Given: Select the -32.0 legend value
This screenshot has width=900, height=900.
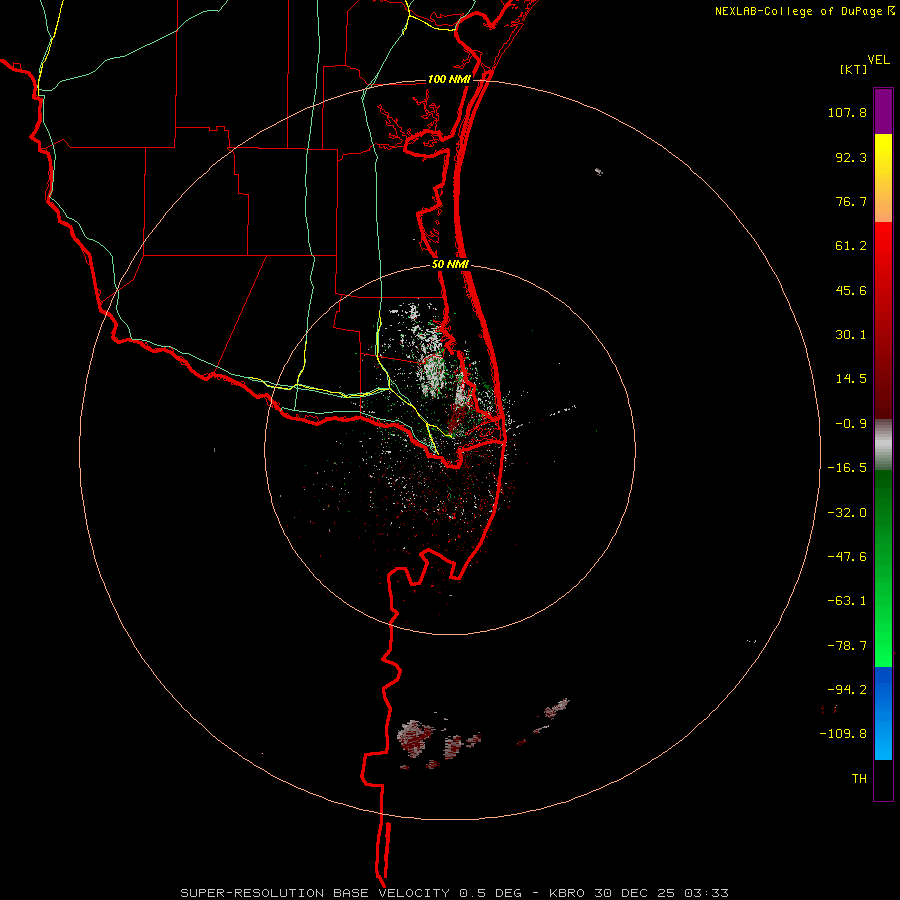Looking at the screenshot, I should pyautogui.click(x=847, y=513).
